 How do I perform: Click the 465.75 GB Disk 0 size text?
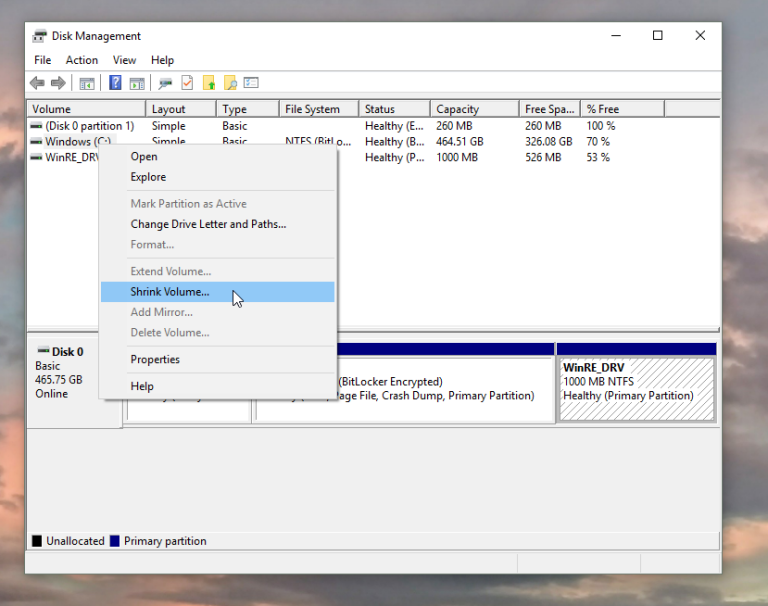point(59,380)
